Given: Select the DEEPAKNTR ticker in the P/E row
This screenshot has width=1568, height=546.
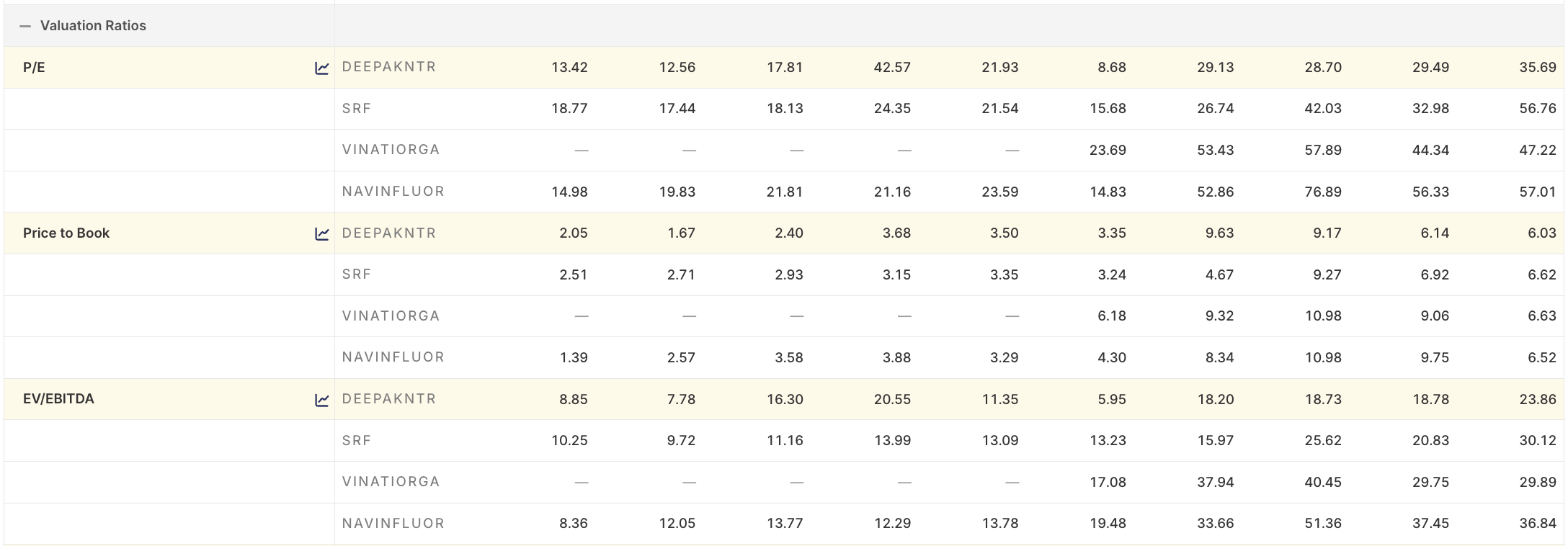Looking at the screenshot, I should tap(389, 66).
